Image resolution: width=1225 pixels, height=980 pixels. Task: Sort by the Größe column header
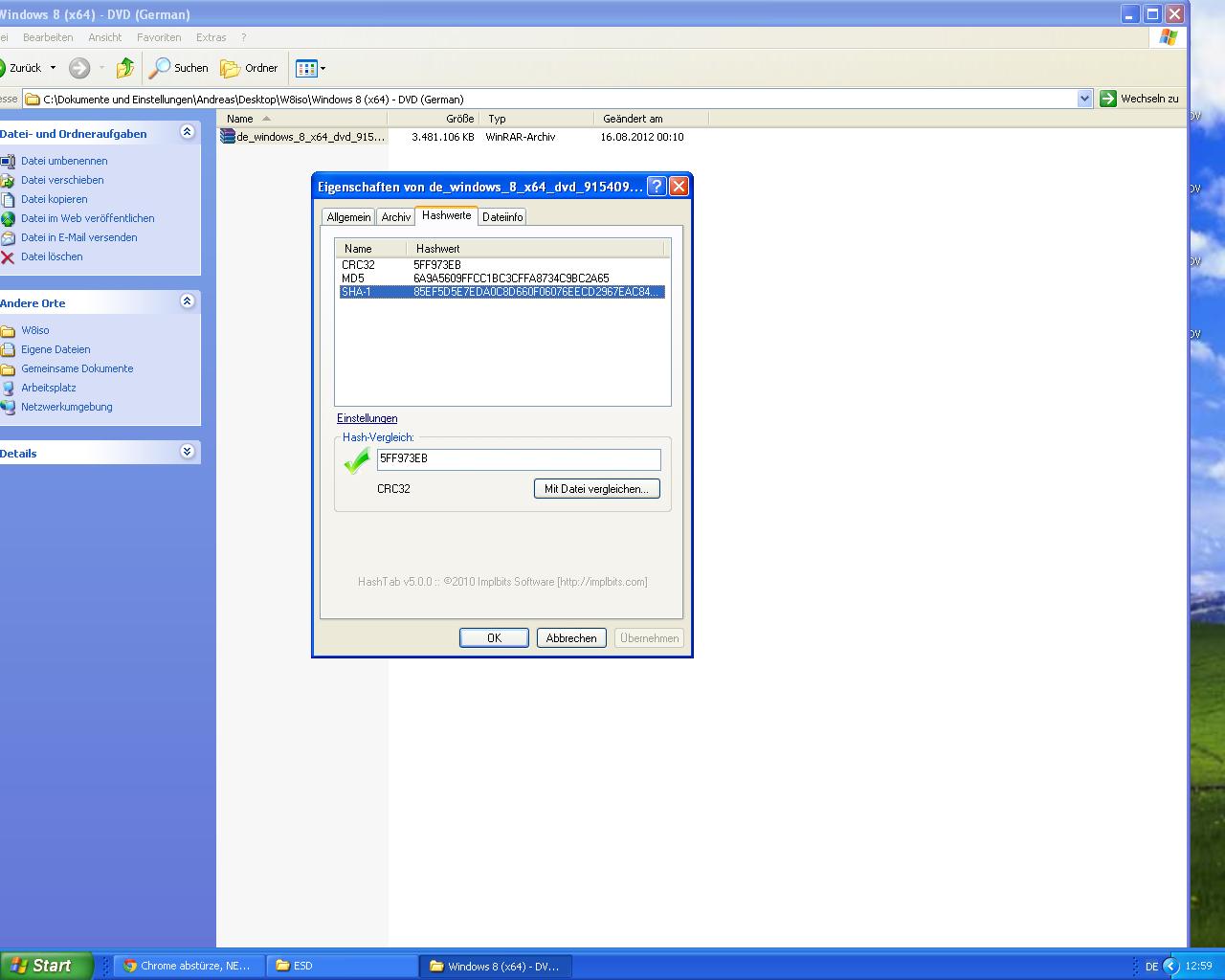(x=433, y=119)
